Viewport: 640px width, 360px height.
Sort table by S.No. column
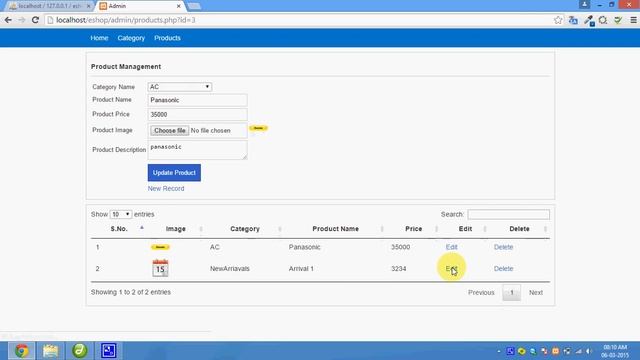[x=119, y=229]
